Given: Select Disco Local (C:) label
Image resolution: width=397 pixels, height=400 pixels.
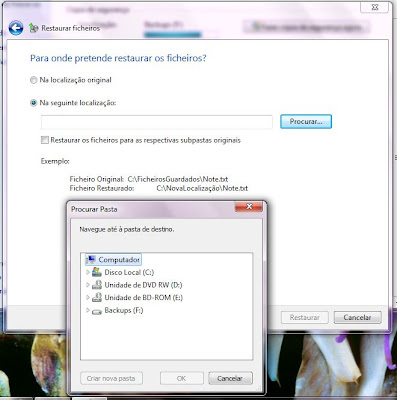Looking at the screenshot, I should coord(129,272).
